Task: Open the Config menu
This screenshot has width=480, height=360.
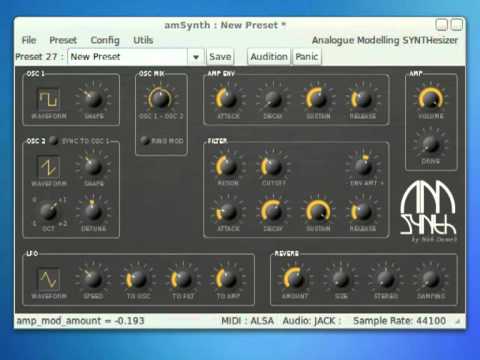Action: pos(105,40)
